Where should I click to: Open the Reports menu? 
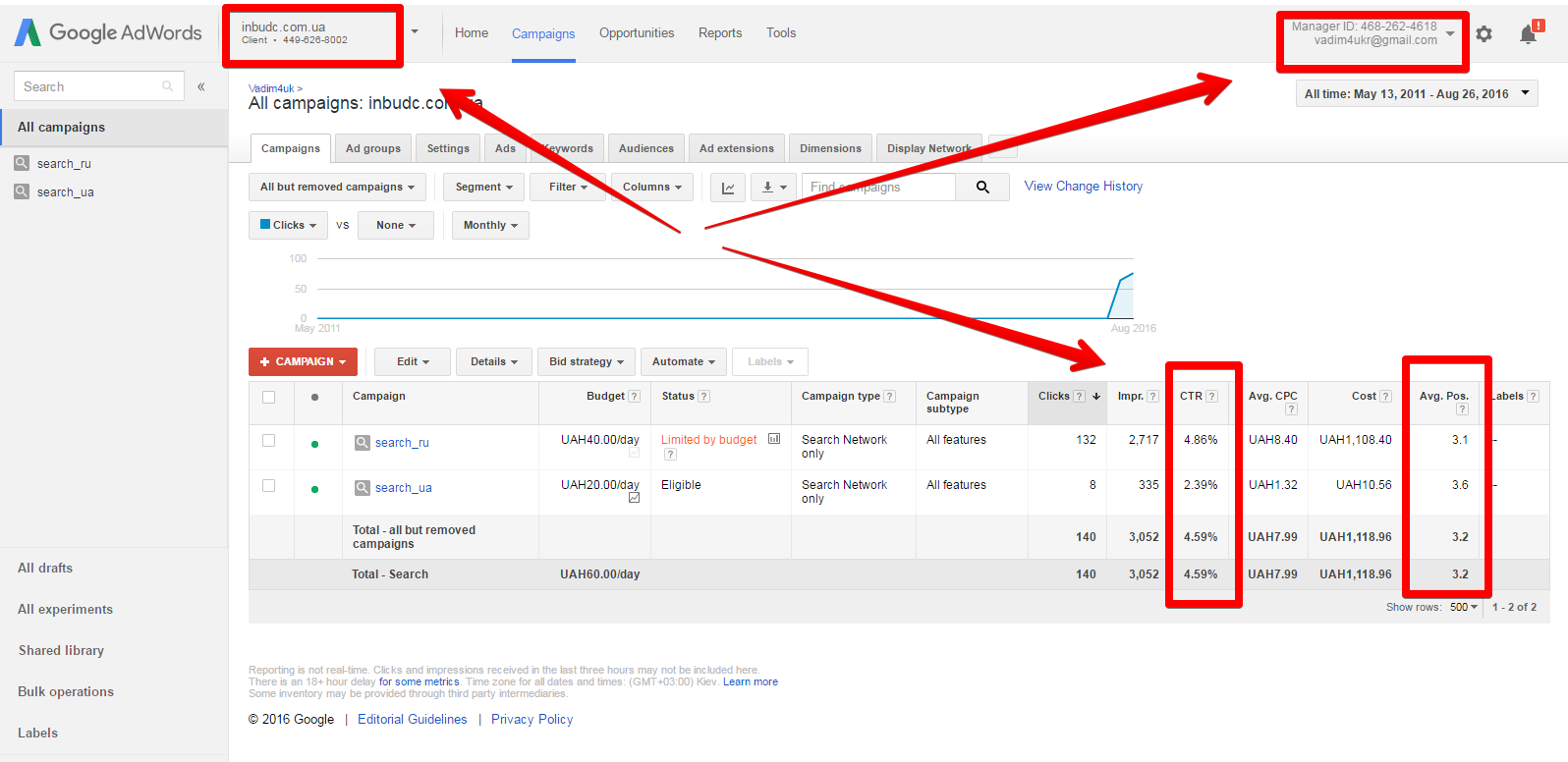(720, 32)
